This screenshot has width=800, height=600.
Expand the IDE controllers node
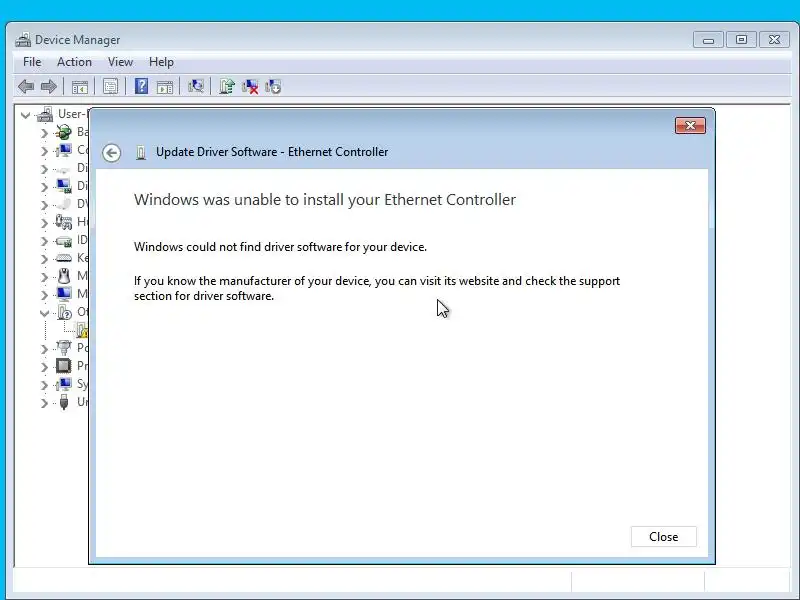click(x=44, y=241)
